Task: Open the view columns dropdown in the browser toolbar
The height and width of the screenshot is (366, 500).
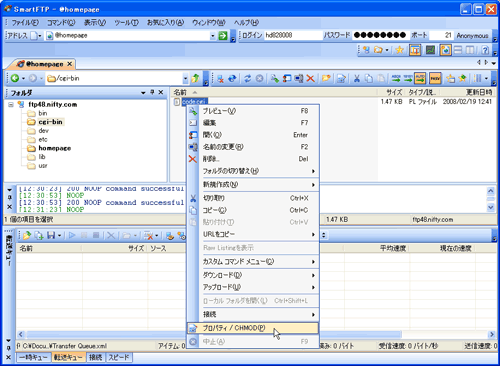Action: 486,79
